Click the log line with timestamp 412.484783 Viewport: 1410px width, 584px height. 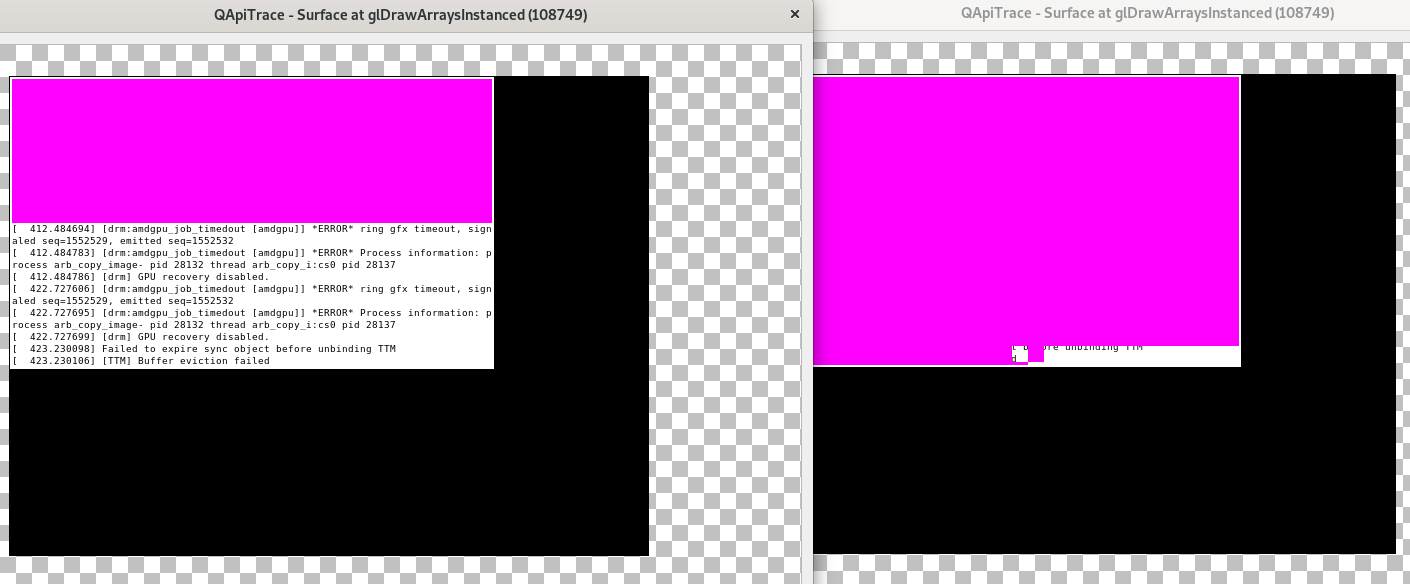pyautogui.click(x=250, y=253)
